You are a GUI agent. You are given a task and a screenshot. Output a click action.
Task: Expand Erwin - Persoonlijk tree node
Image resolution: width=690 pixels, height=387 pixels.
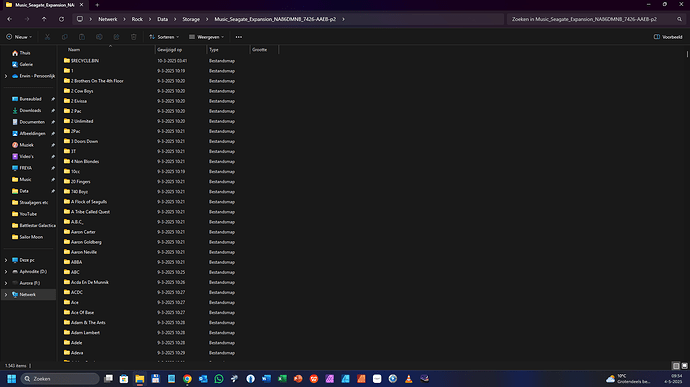pos(6,76)
